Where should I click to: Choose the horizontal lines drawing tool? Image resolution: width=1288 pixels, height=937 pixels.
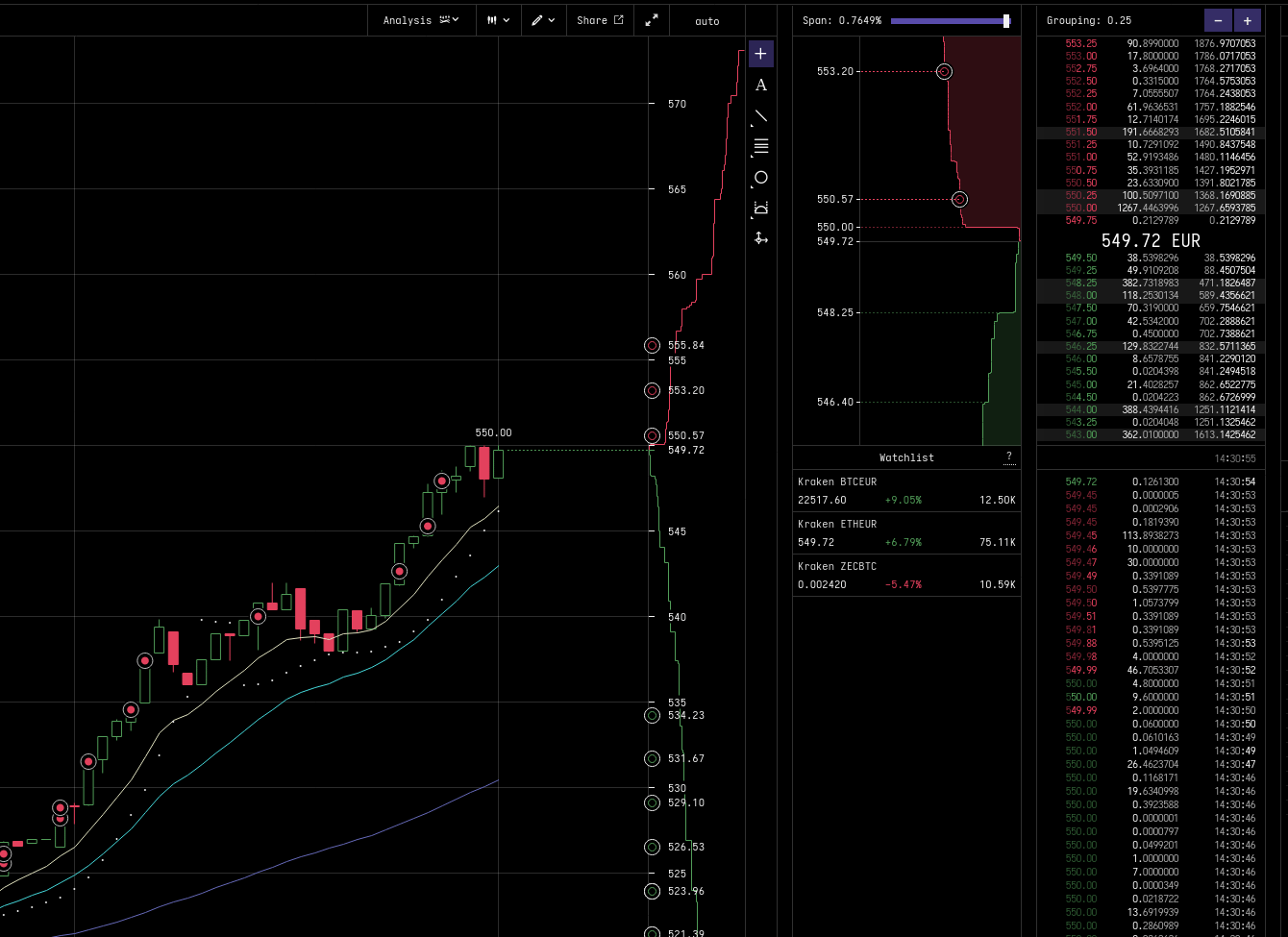click(760, 146)
